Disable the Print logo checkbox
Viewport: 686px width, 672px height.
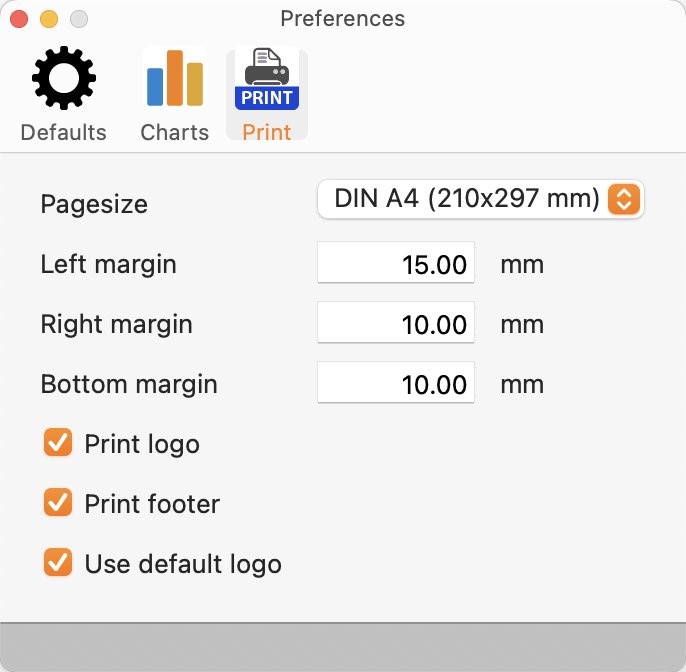[x=58, y=442]
